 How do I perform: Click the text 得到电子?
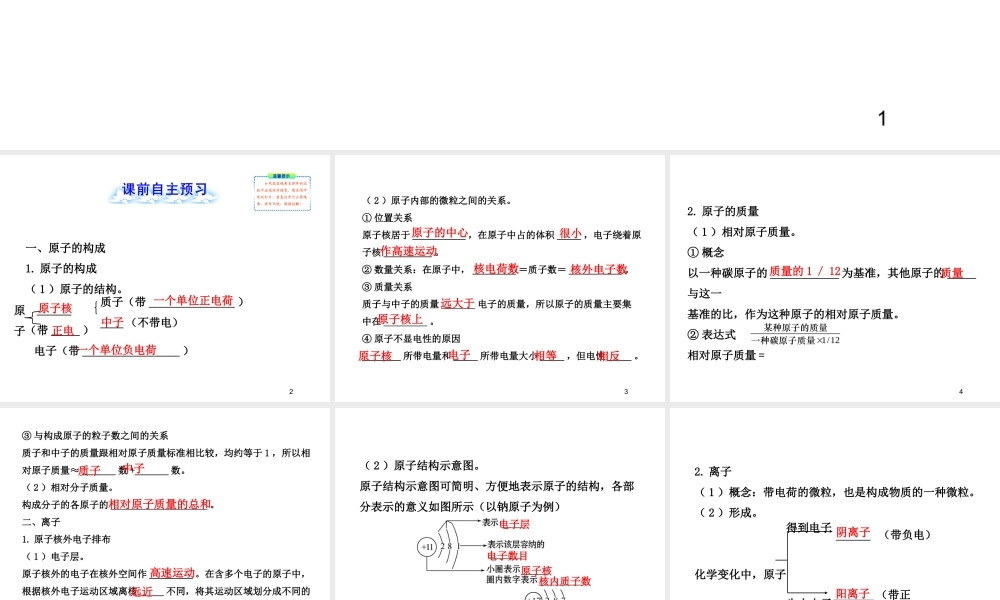tap(809, 527)
